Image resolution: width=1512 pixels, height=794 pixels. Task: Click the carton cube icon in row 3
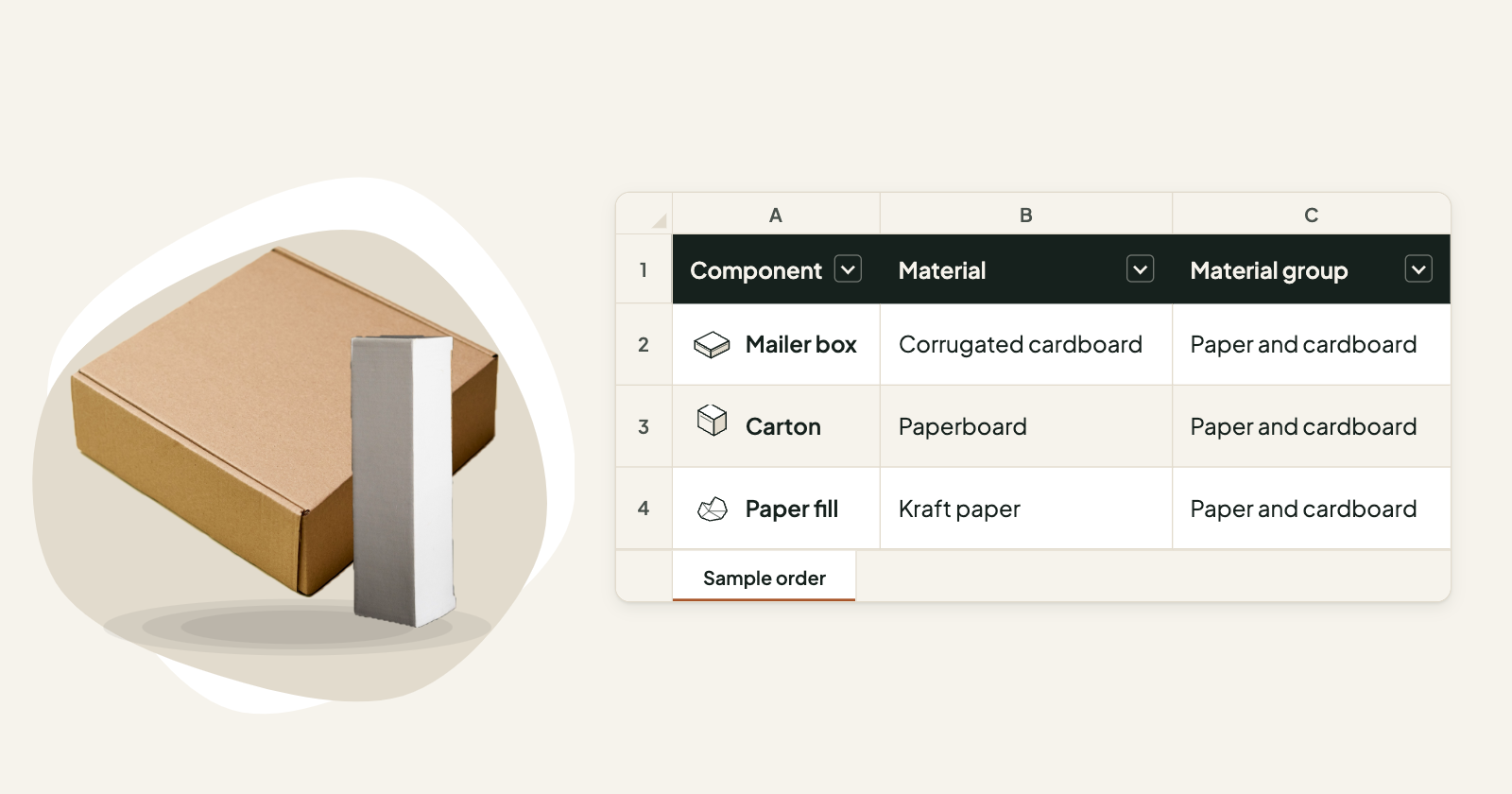coord(712,420)
